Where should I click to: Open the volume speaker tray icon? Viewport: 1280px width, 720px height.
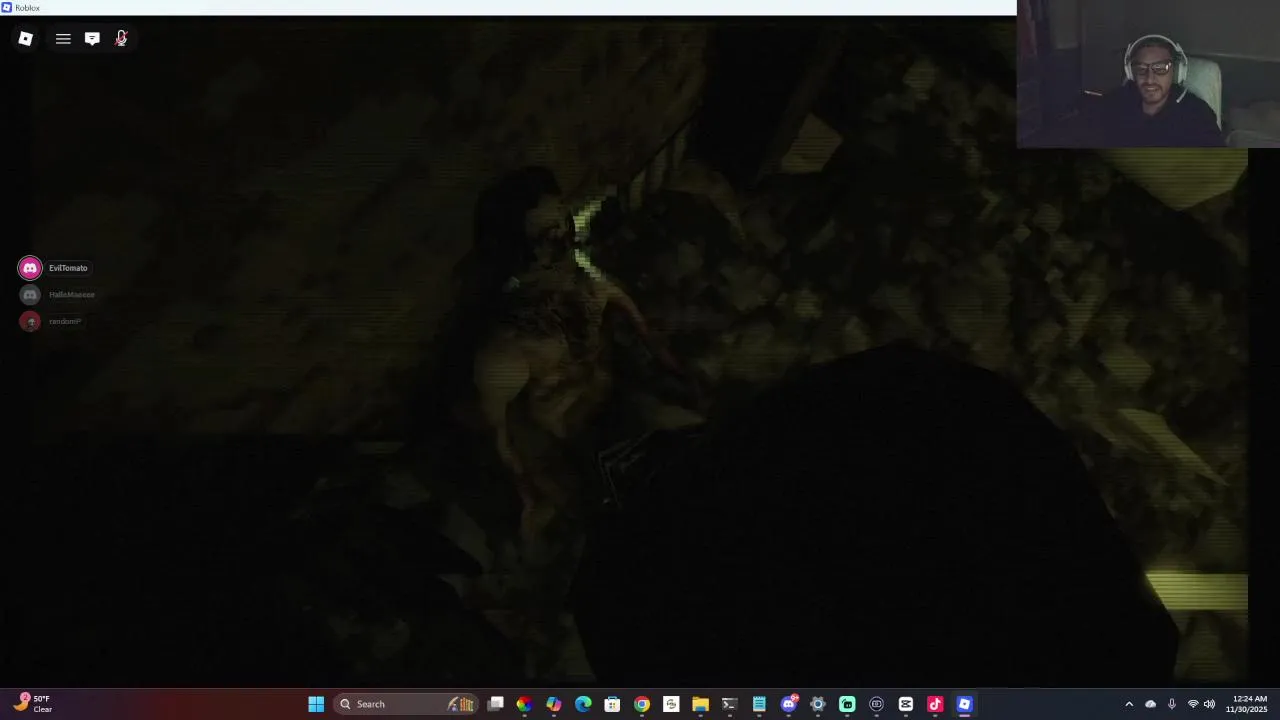point(1209,704)
